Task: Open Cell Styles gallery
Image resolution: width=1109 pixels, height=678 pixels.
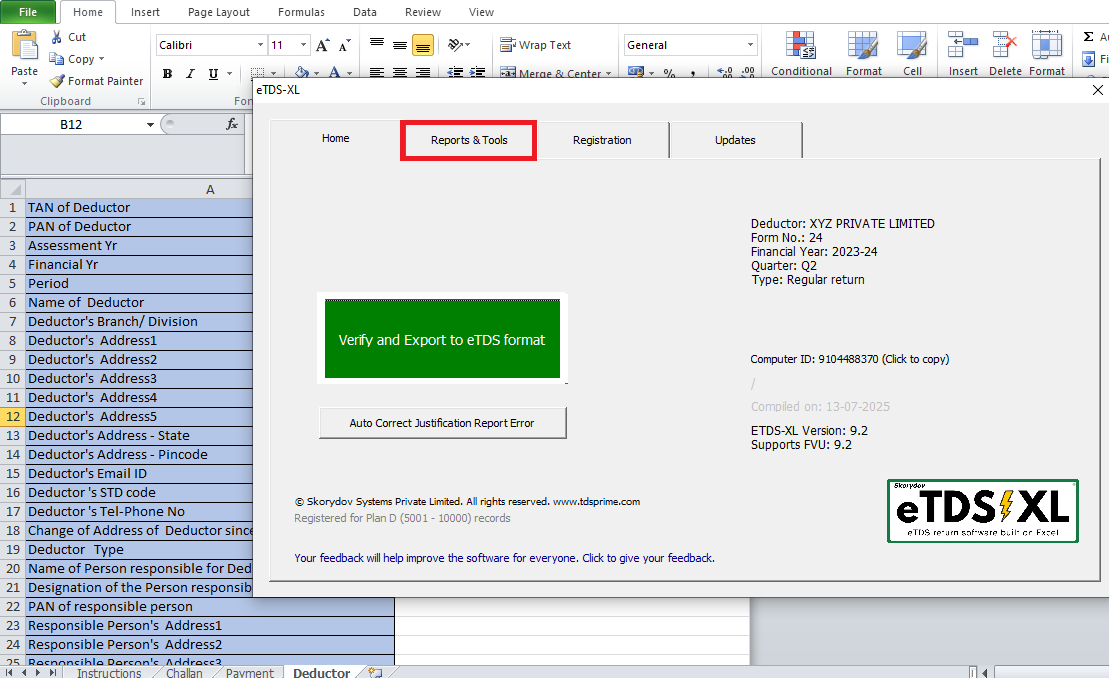Action: (912, 53)
